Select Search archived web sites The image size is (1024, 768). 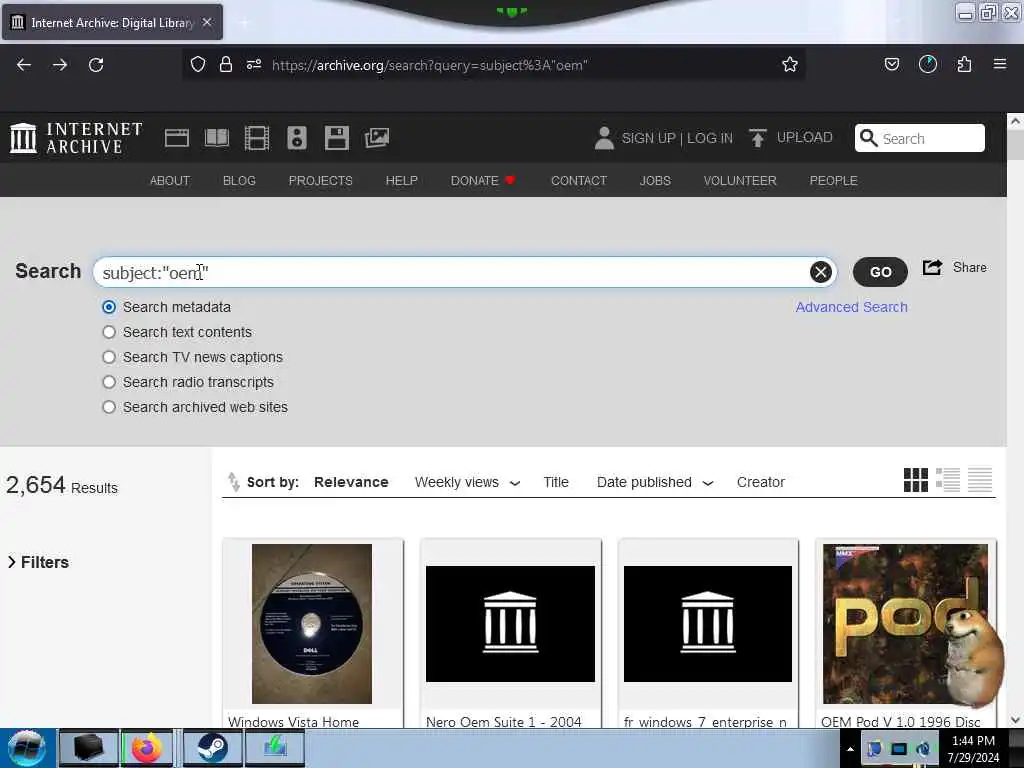point(109,407)
